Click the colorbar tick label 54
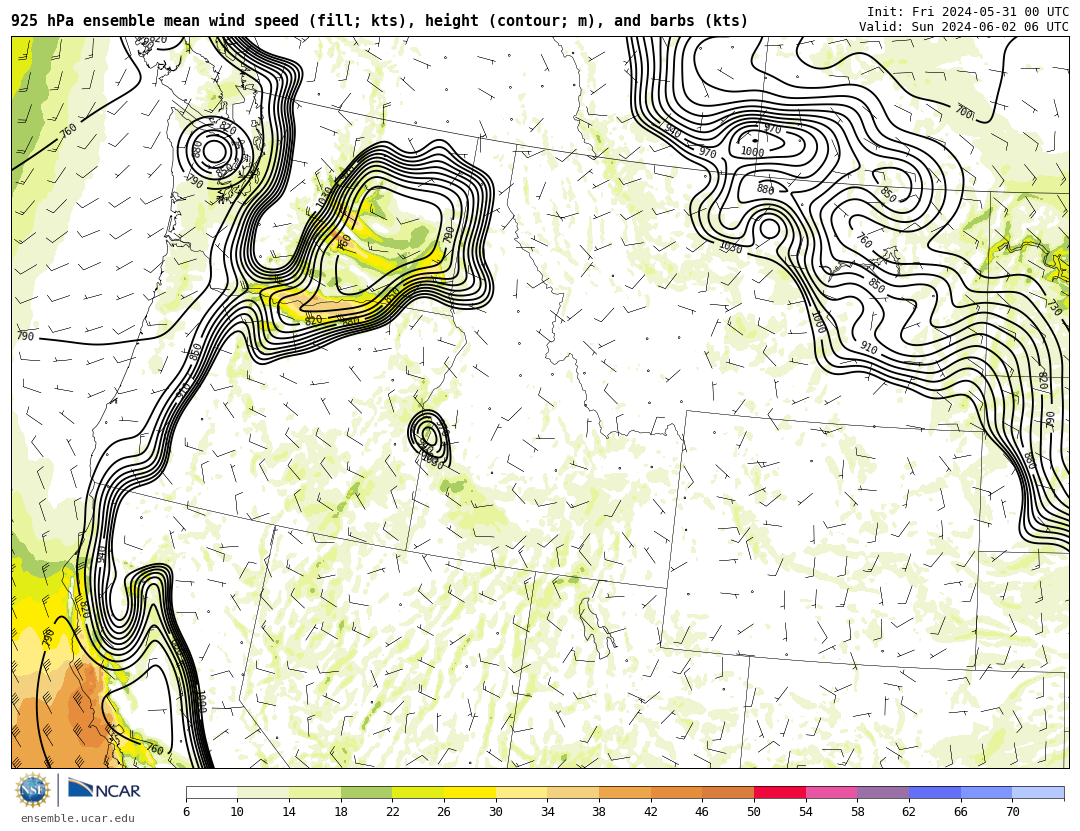The height and width of the screenshot is (831, 1080). click(805, 812)
